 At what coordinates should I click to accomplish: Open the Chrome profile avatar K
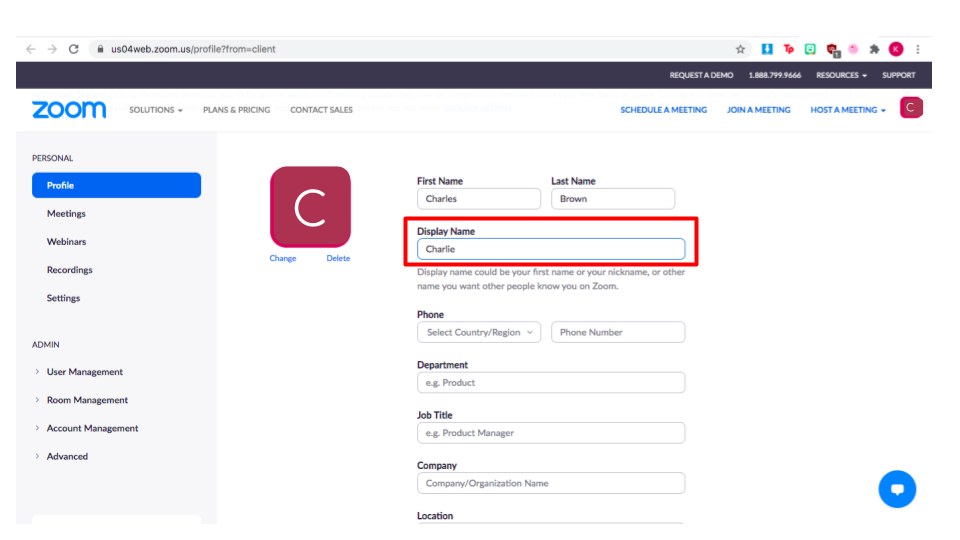coord(896,49)
